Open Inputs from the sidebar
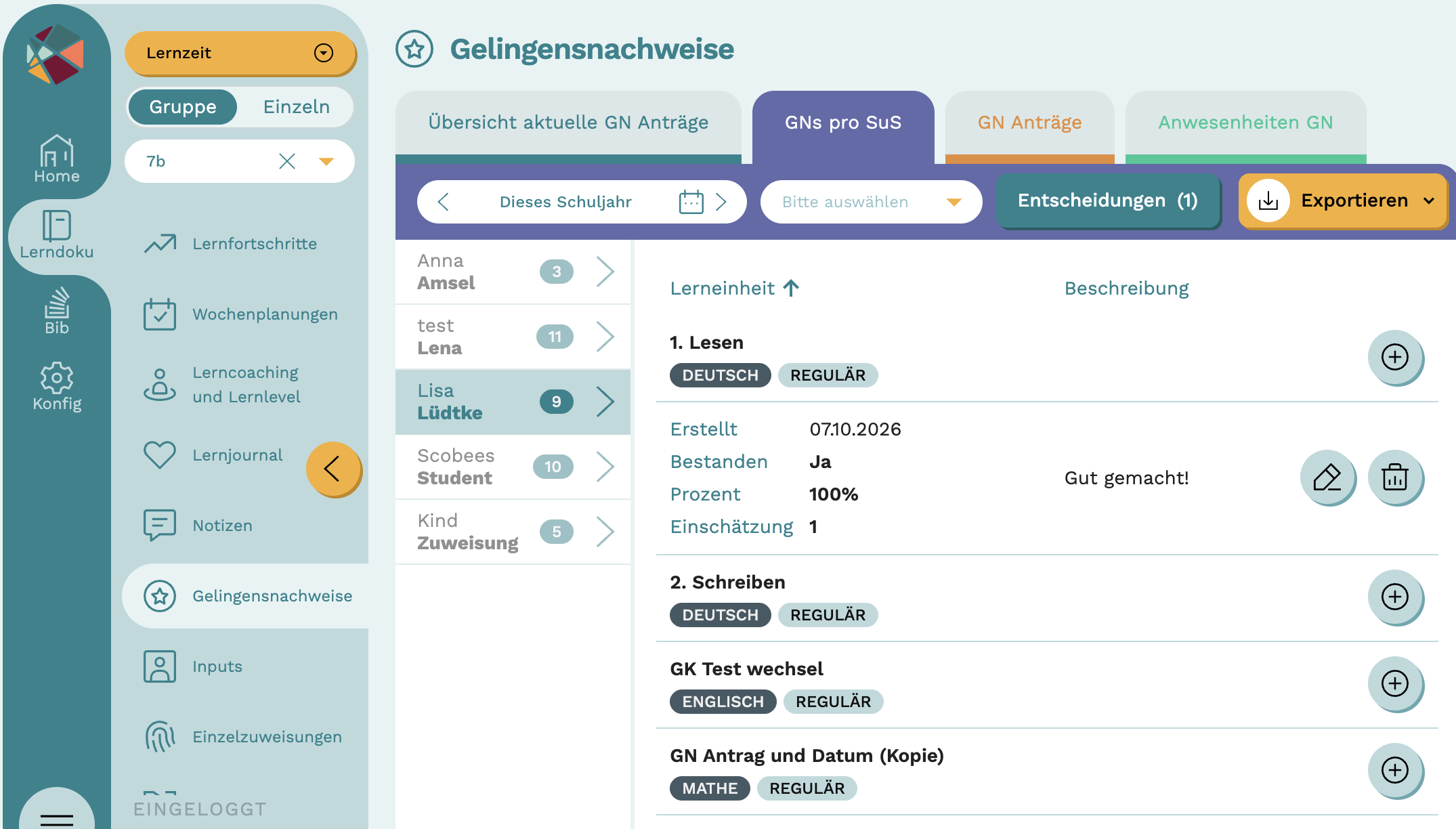Screen dimensions: 1456x829 [193, 666]
